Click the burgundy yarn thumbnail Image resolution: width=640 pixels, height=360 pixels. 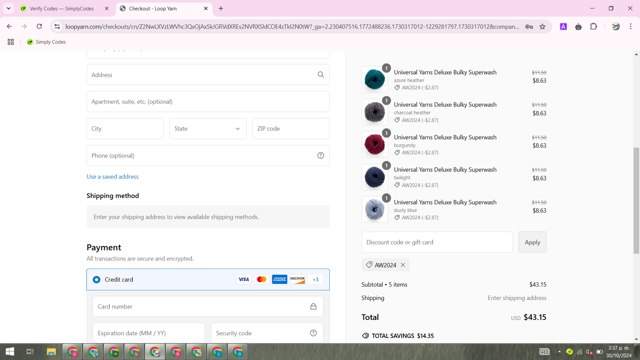pyautogui.click(x=375, y=144)
